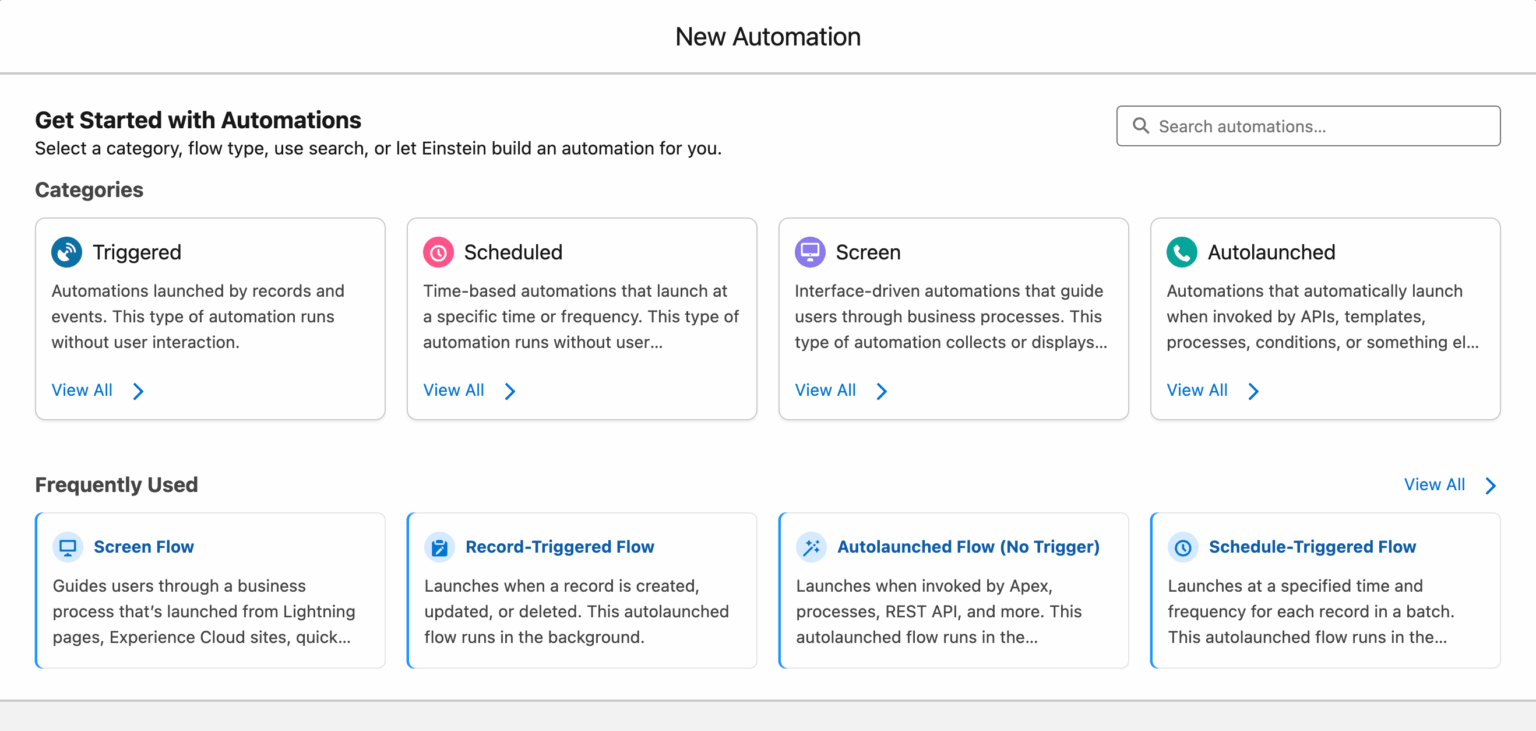Click the pink Scheduled clock icon
The image size is (1536, 731).
coord(438,252)
